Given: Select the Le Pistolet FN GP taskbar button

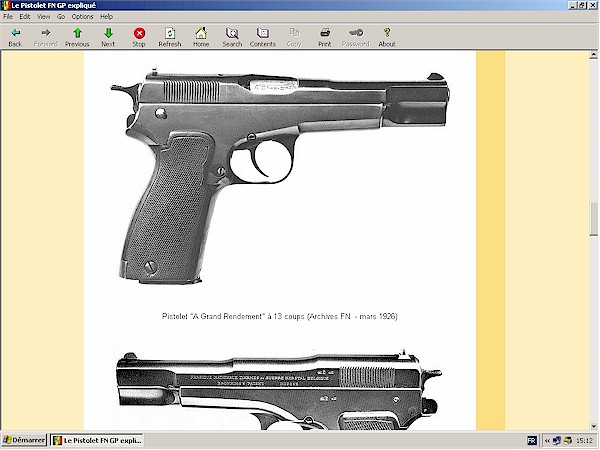Looking at the screenshot, I should point(97,440).
